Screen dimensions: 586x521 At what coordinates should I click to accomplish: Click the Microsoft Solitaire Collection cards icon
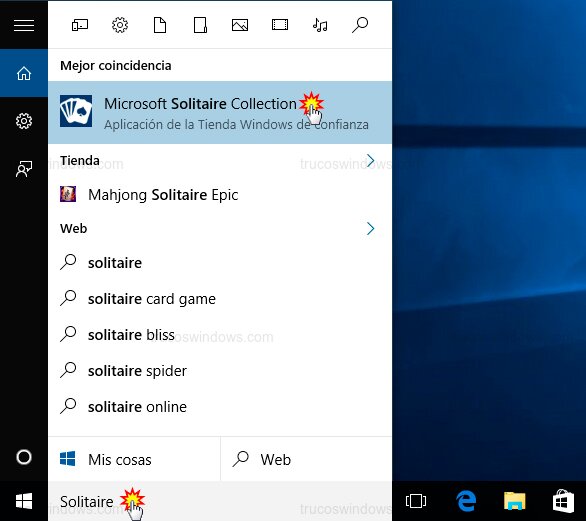[76, 111]
